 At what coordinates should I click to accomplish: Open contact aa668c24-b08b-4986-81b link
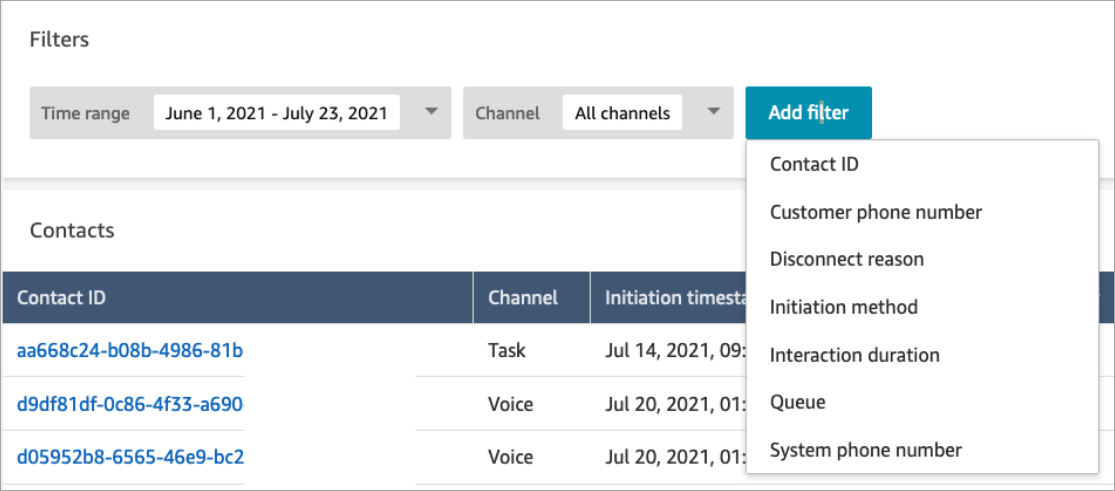[130, 350]
